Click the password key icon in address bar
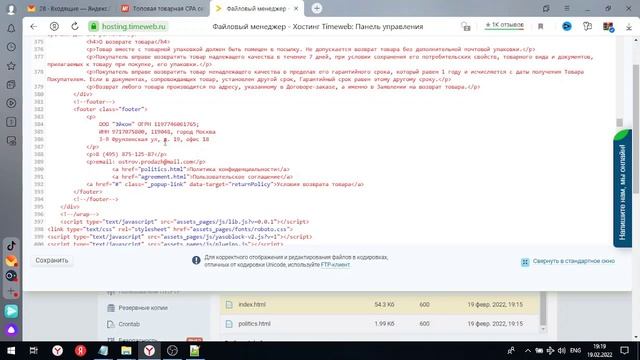The height and width of the screenshot is (360, 640). coord(466,27)
